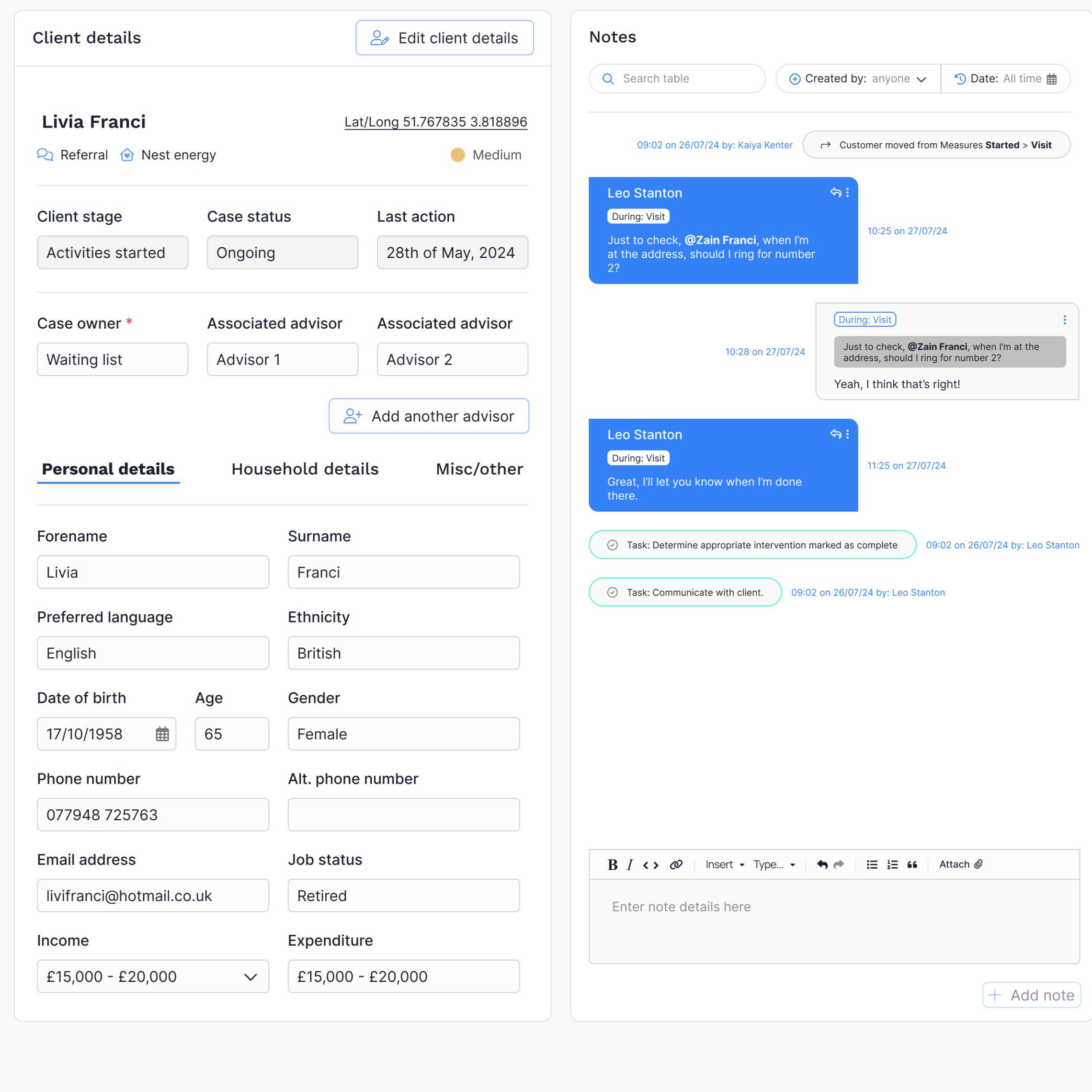1092x1092 pixels.
Task: Click the Bold formatting icon in note editor
Action: click(612, 864)
